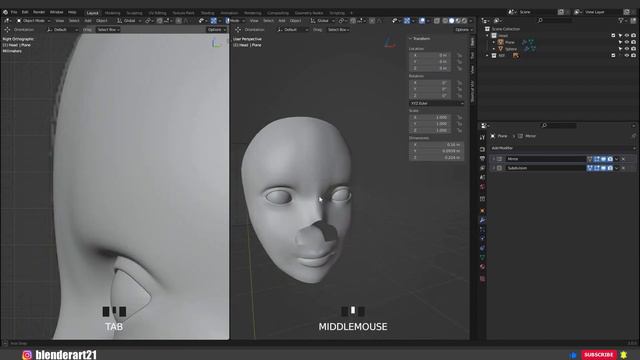The height and width of the screenshot is (360, 640).
Task: Toggle Subdivision modifier viewport display
Action: pyautogui.click(x=603, y=168)
